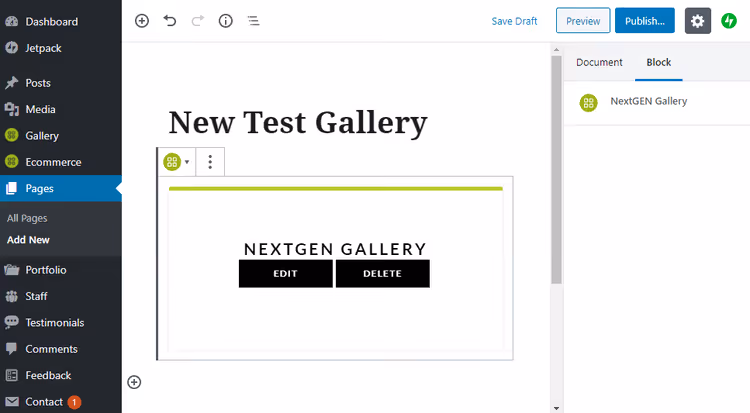
Task: Click the Dashboard icon in sidebar
Action: tap(11, 22)
